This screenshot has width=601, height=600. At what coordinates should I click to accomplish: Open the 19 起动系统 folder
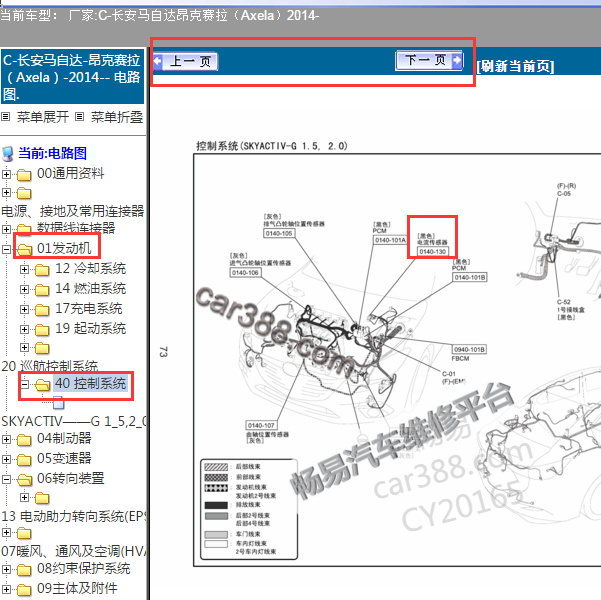click(90, 328)
